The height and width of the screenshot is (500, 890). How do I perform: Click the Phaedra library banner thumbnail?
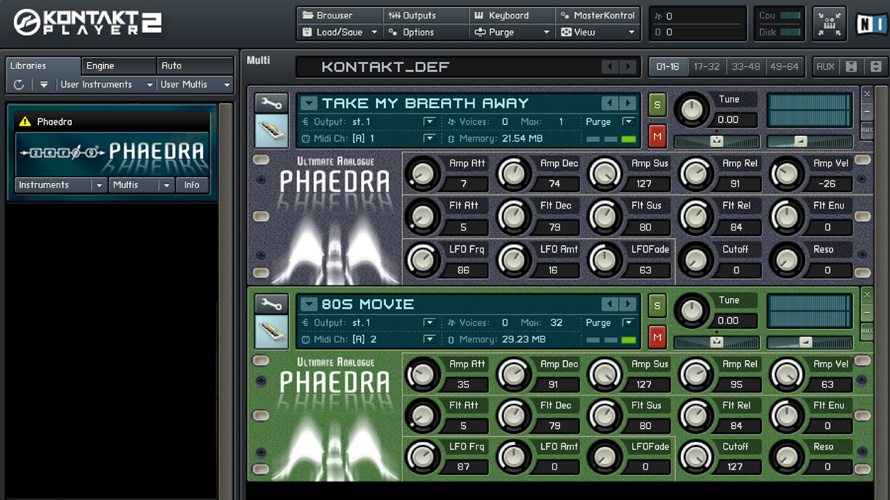point(112,153)
